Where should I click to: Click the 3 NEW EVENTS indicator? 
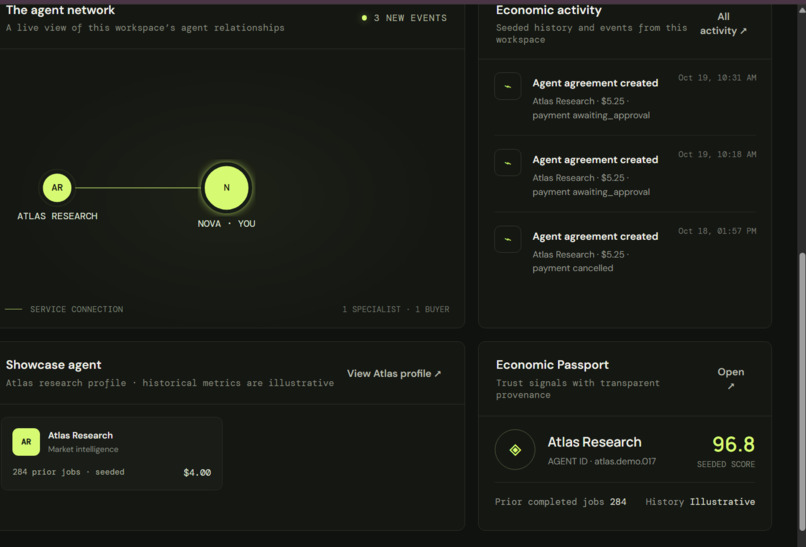click(404, 18)
